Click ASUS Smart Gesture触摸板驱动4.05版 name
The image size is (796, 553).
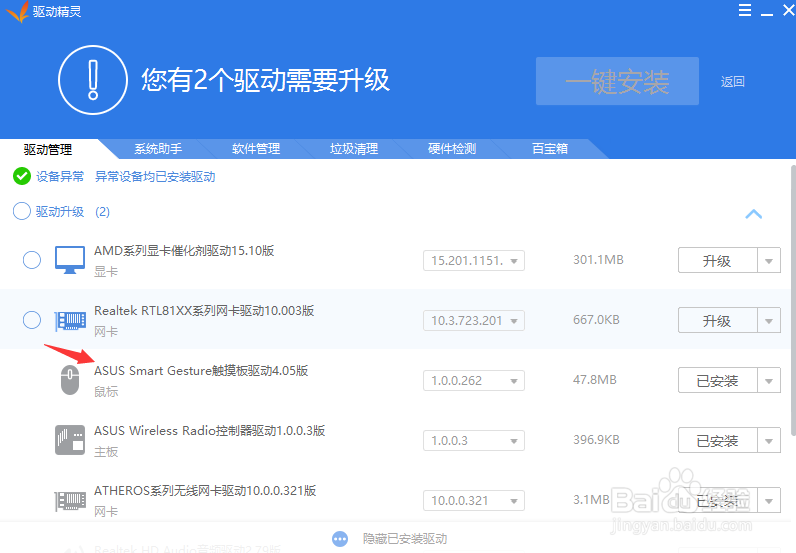(x=201, y=370)
